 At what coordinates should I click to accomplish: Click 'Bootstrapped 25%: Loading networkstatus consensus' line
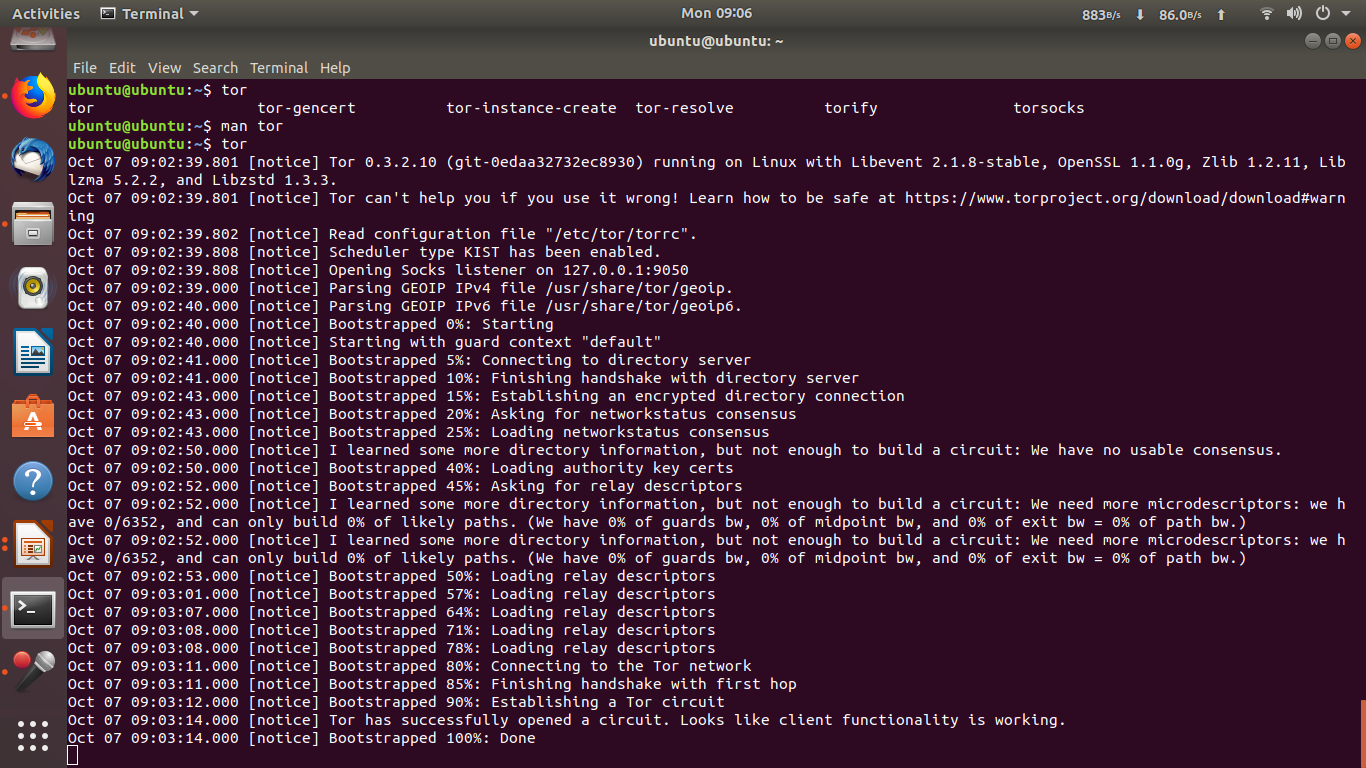tap(549, 432)
